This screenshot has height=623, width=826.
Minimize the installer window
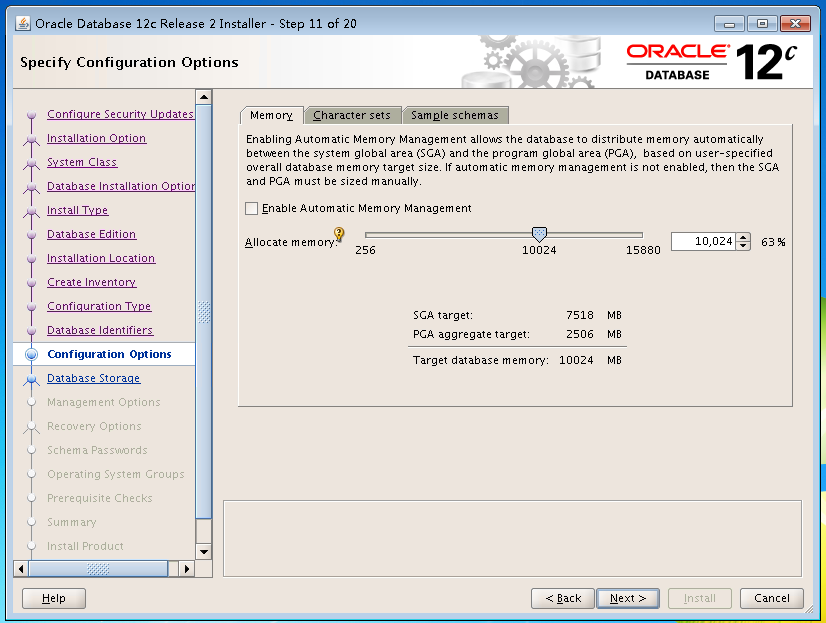(x=729, y=24)
